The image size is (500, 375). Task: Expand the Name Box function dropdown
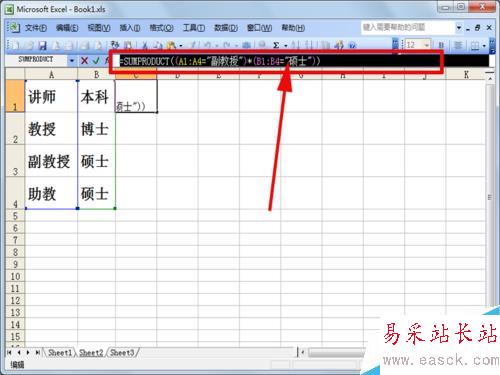[x=72, y=61]
